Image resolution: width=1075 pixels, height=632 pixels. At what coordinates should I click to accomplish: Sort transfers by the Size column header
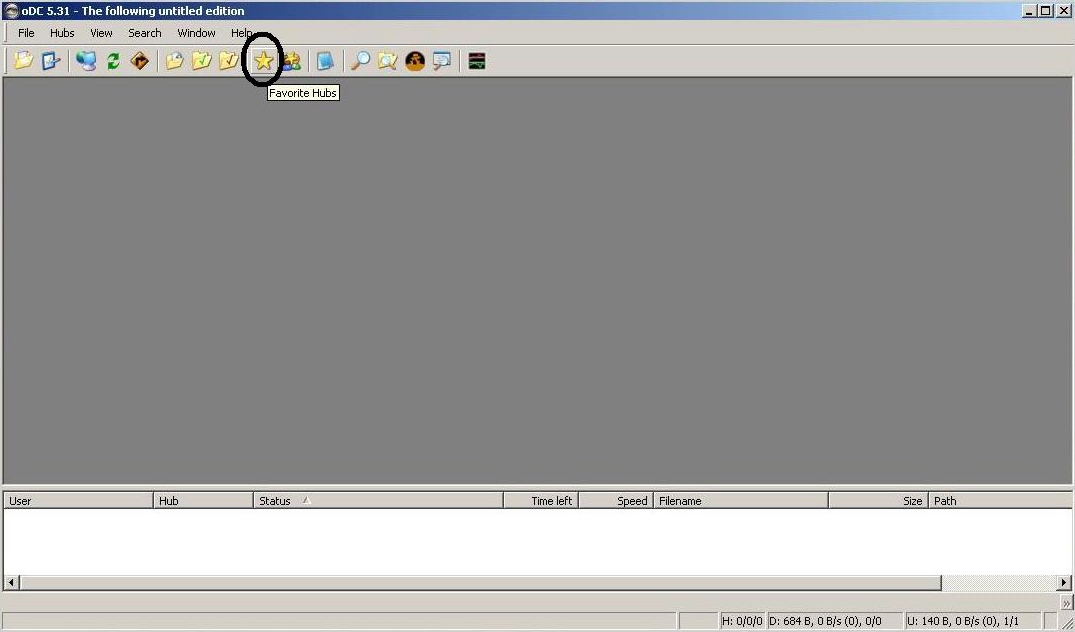tap(878, 501)
